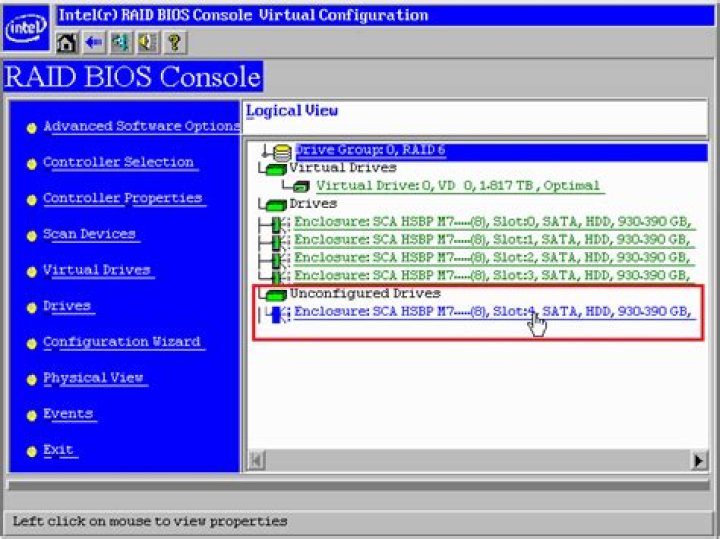
Task: Click Scan Devices link
Action: 90,234
